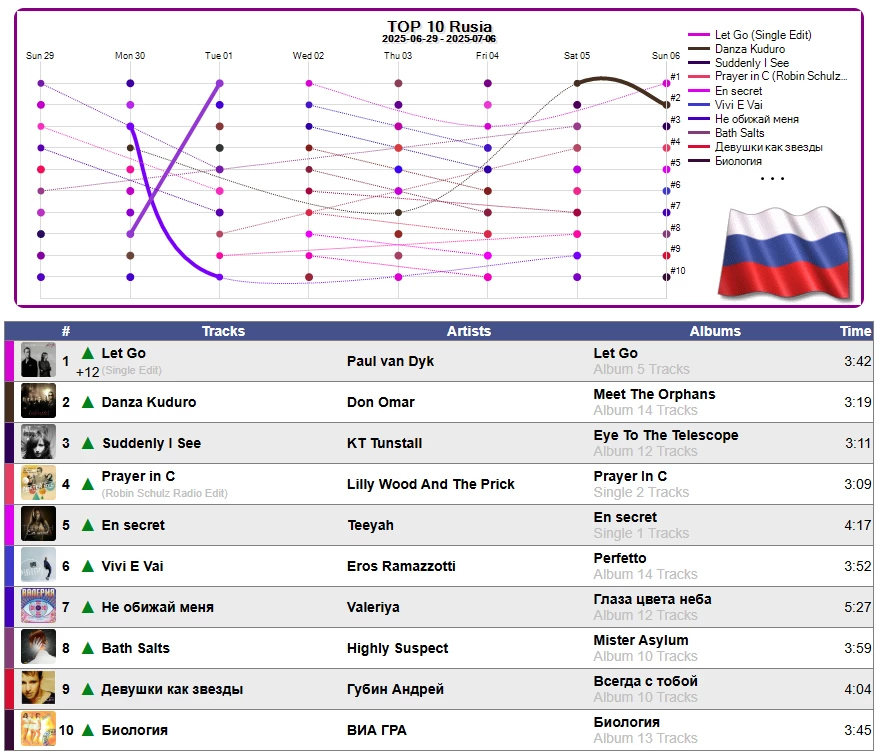Screen dimensions: 878x756
Task: Click the green up arrow beside Prayer in C
Action: [88, 484]
